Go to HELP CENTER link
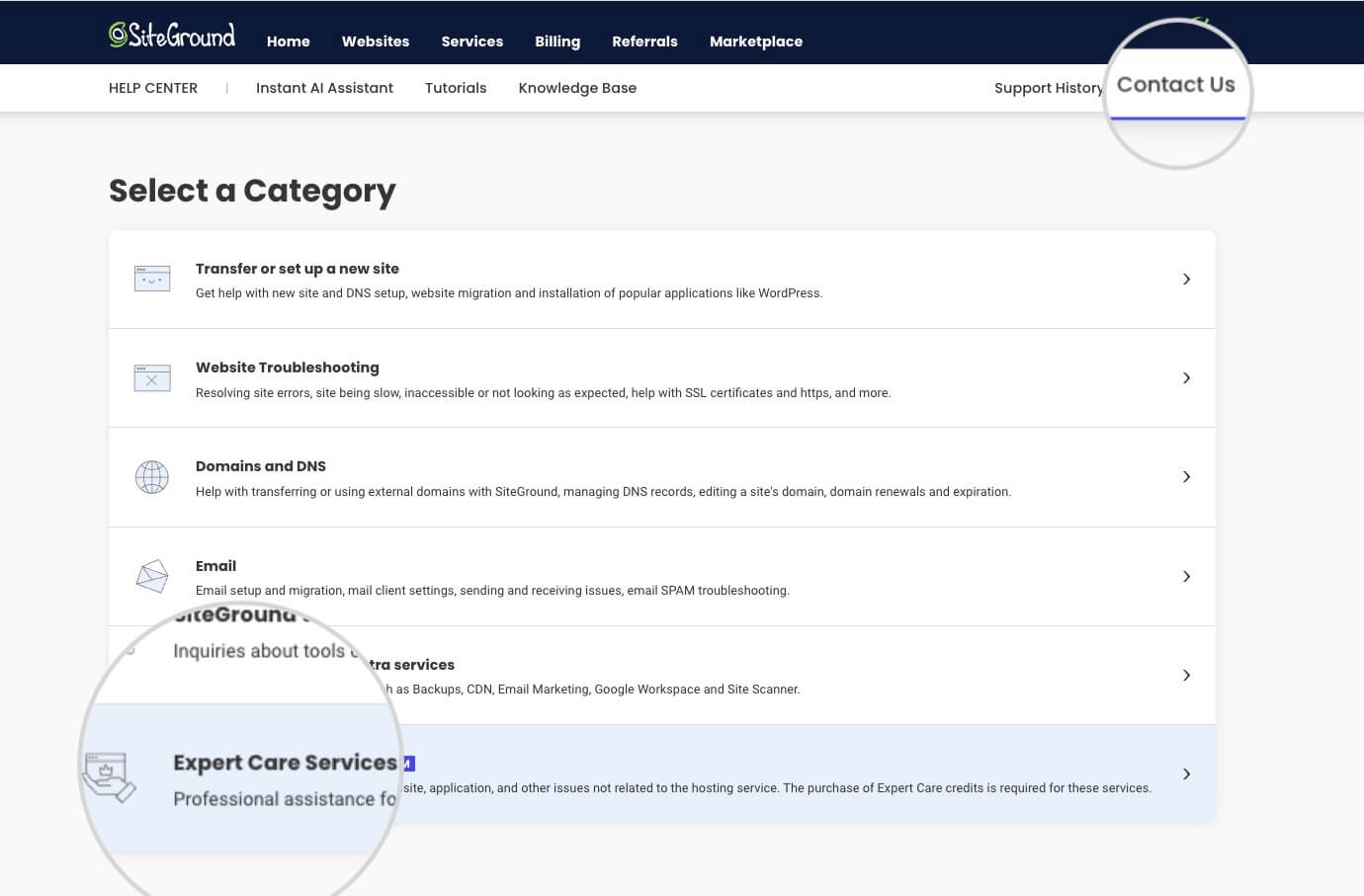This screenshot has width=1364, height=896. click(153, 88)
